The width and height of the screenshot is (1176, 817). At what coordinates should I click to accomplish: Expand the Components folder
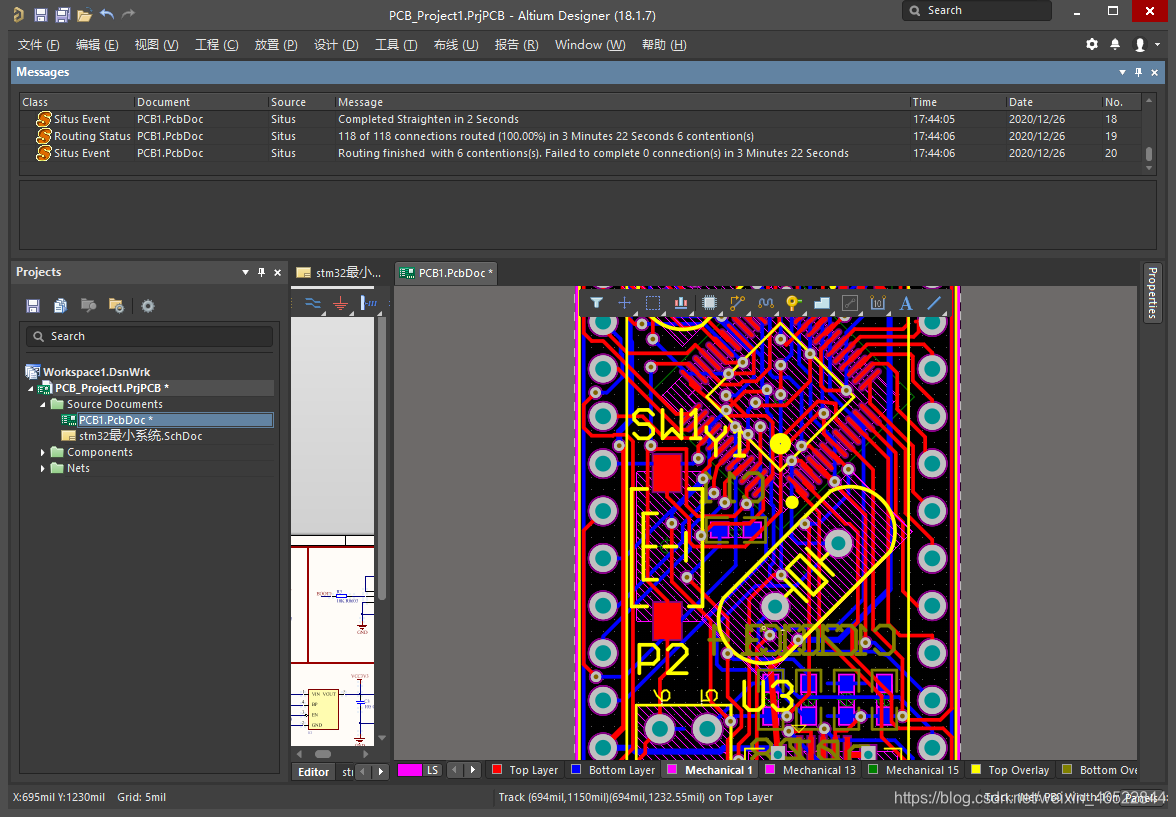point(43,452)
